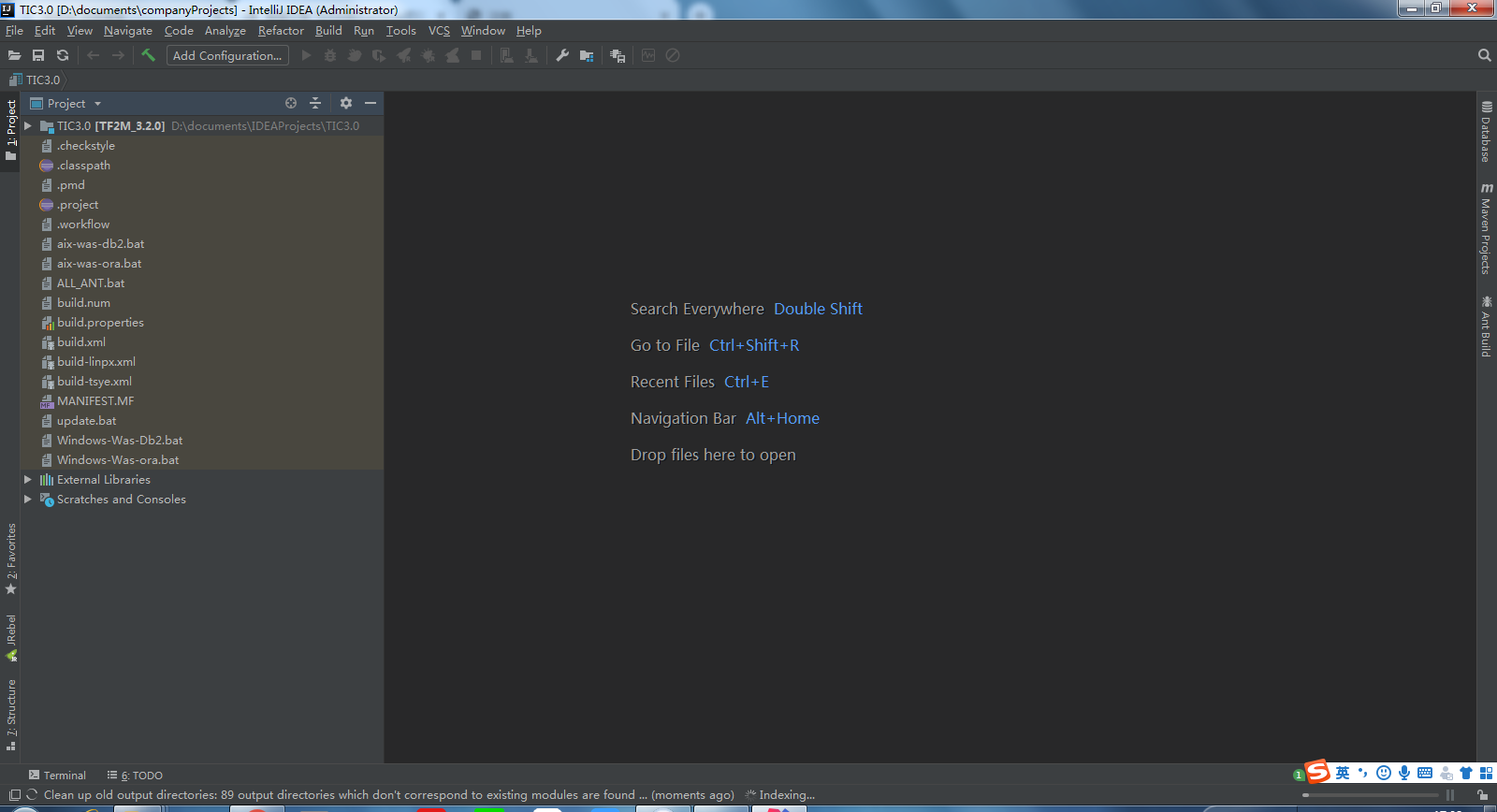Toggle the Database tool window stripe
This screenshot has height=812, width=1497.
1486,131
